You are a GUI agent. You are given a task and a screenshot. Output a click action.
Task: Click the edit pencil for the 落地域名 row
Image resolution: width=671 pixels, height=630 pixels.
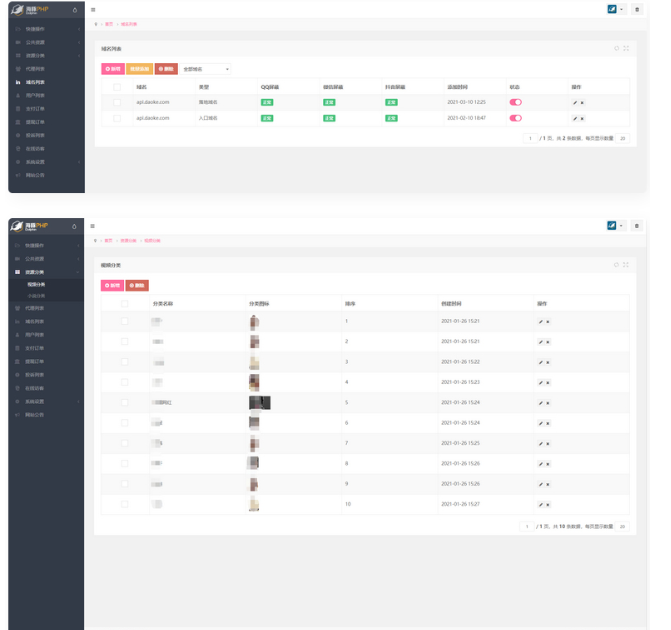tap(574, 102)
